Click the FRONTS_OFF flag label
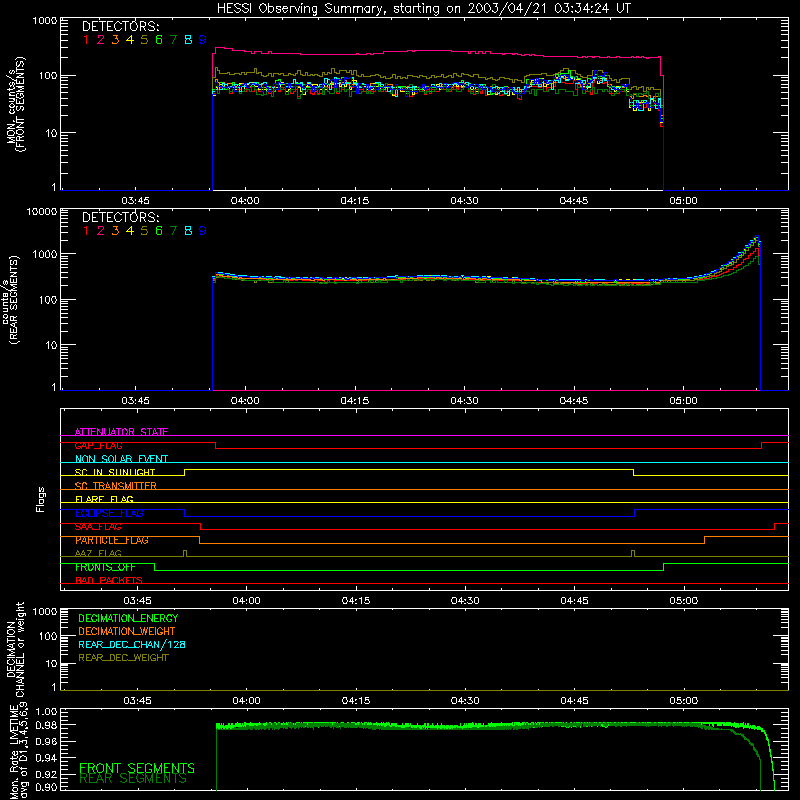This screenshot has height=800, width=800. (x=105, y=567)
